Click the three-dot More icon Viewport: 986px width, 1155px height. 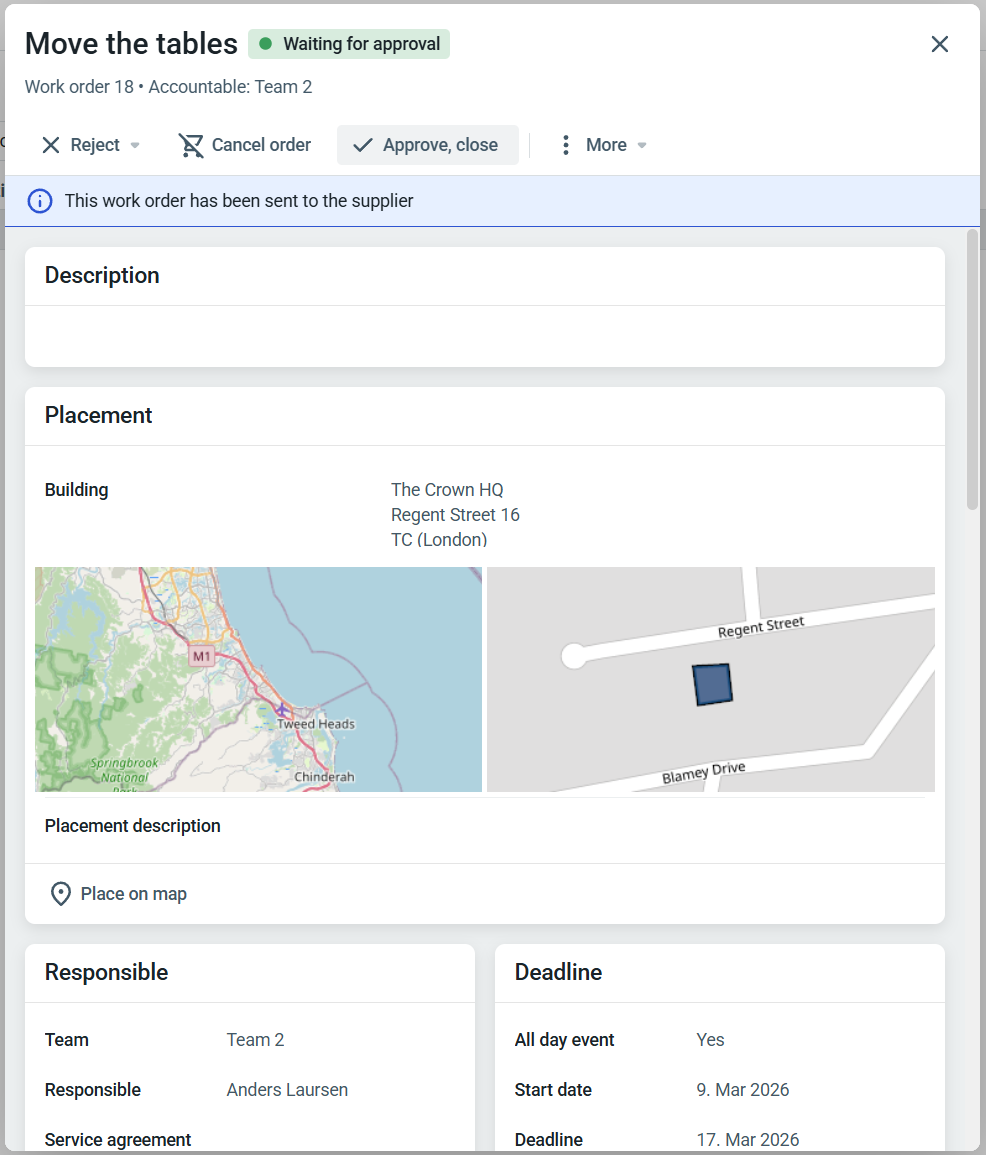point(566,145)
